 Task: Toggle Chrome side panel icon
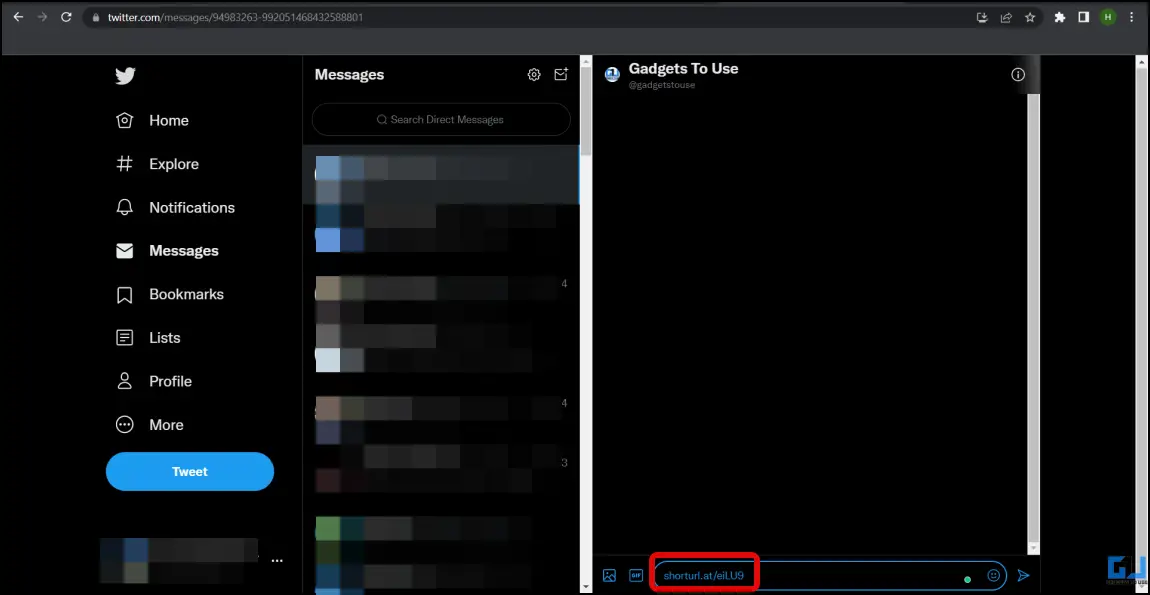tap(1083, 17)
